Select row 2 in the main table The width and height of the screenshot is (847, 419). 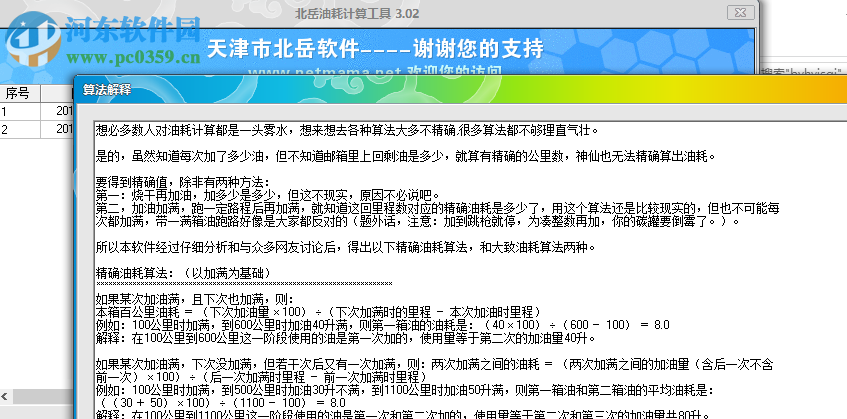click(x=37, y=129)
